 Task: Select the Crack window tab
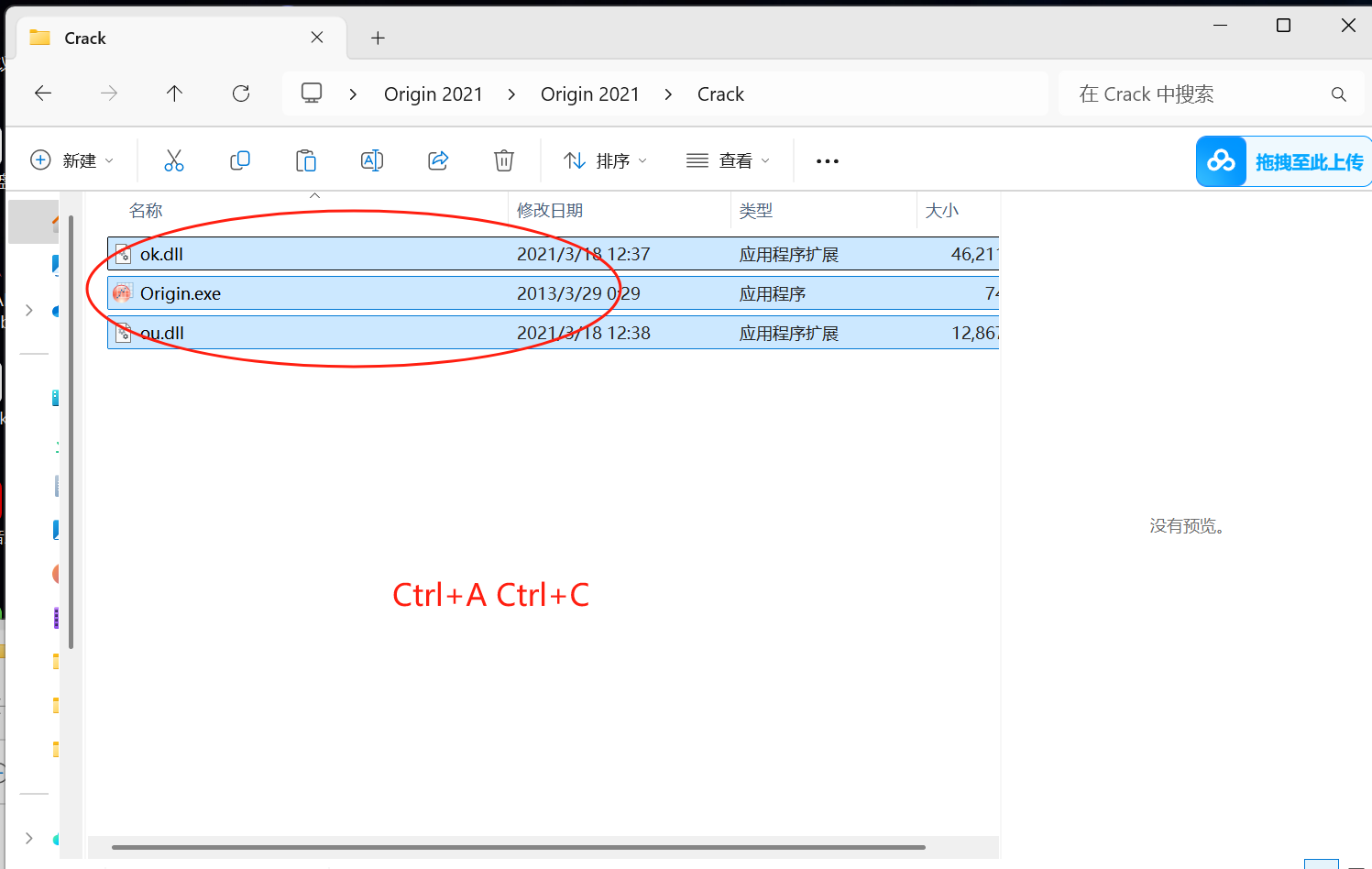[181, 38]
